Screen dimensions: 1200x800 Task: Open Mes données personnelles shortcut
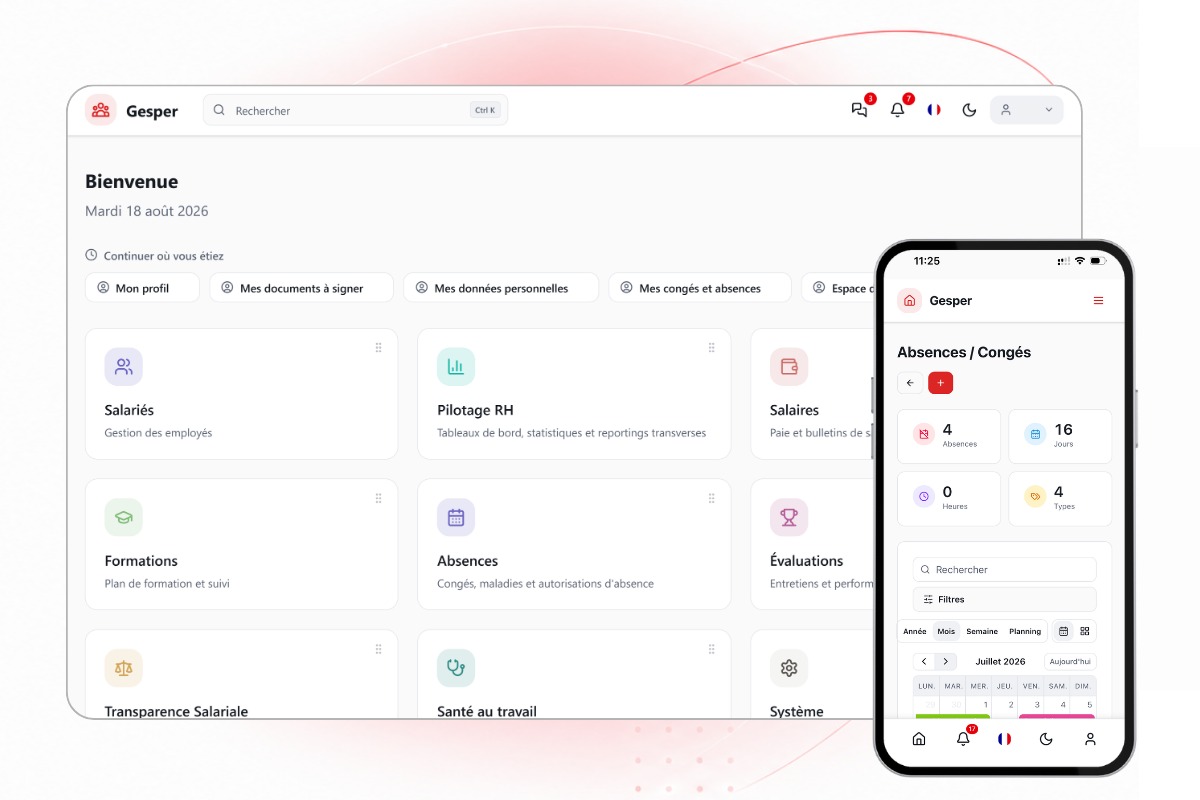tap(501, 288)
